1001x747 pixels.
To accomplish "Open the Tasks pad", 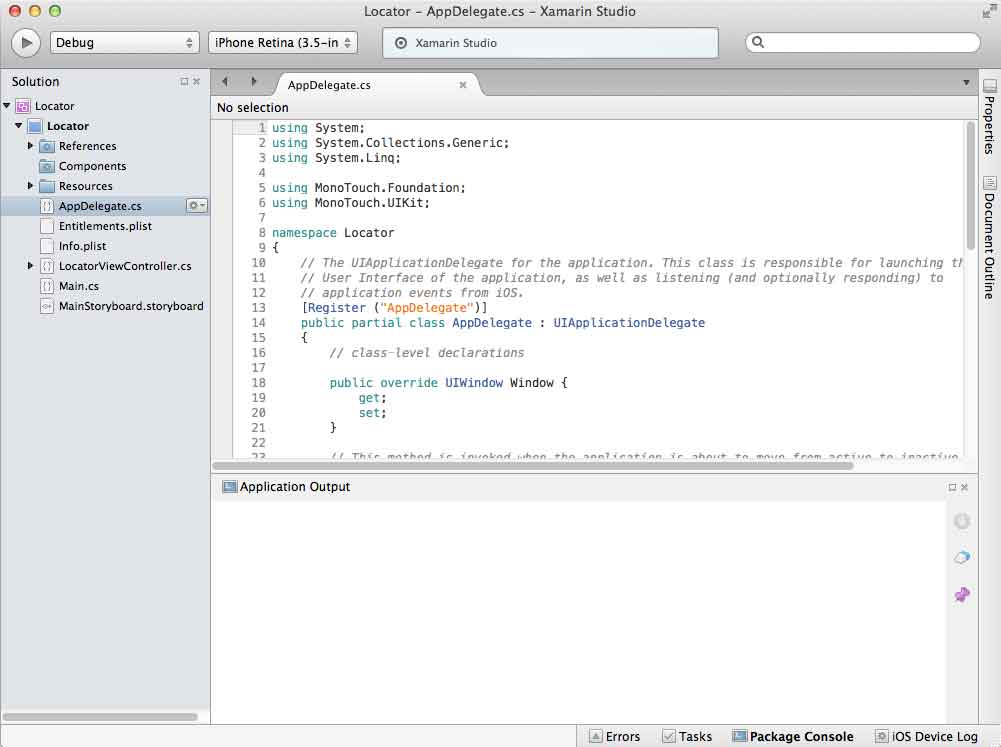I will [687, 736].
